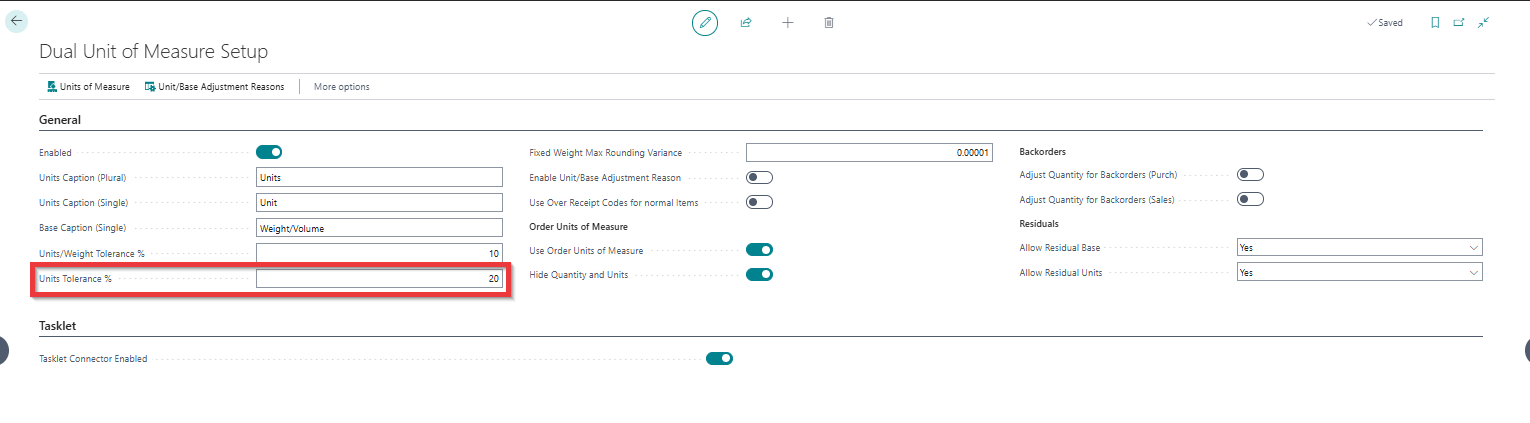Collapse the page with shrink arrows icon

tap(1484, 22)
